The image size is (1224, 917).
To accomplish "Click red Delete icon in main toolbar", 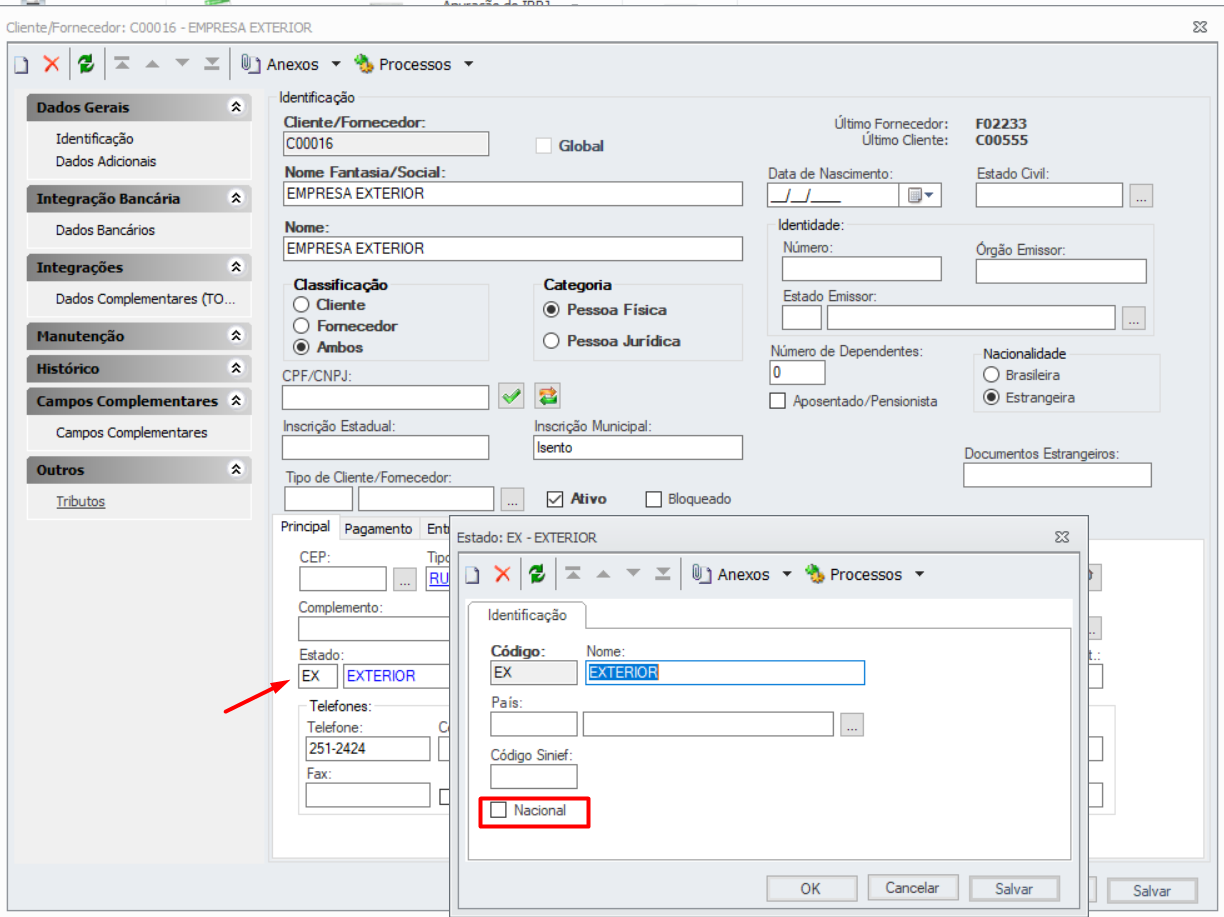I will [51, 65].
